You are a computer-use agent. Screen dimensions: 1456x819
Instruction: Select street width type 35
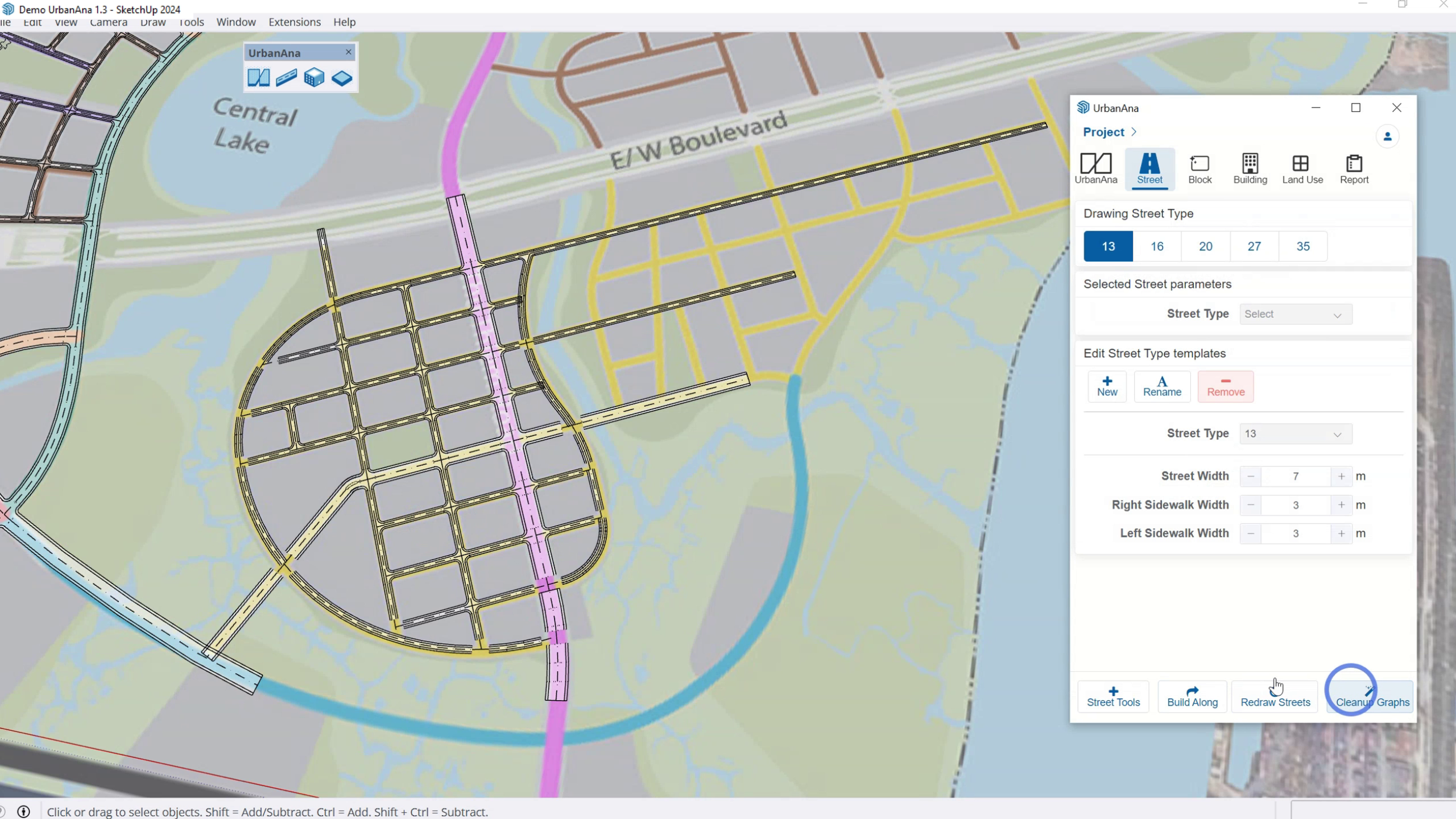[1303, 246]
